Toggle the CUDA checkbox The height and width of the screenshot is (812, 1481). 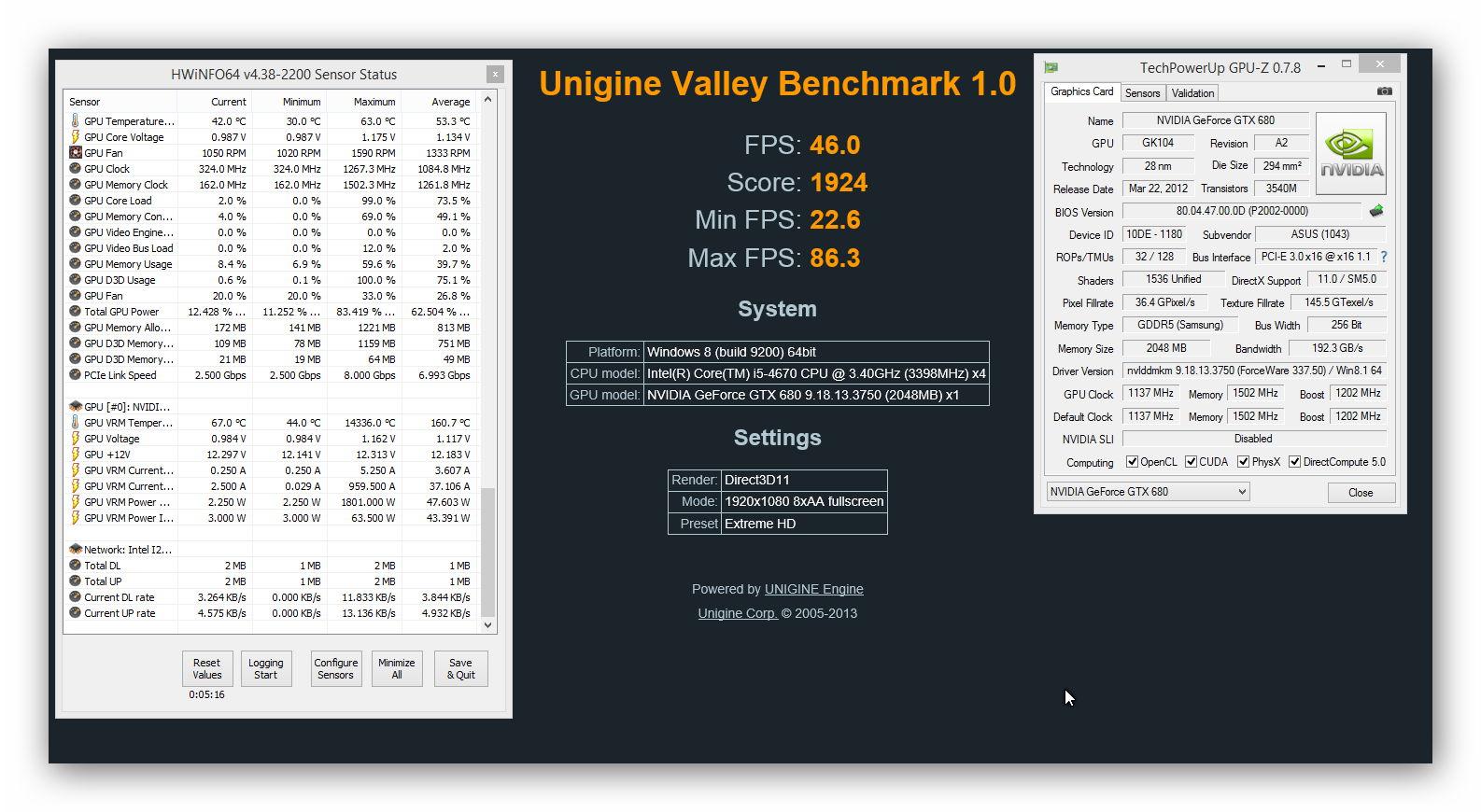pos(1191,462)
